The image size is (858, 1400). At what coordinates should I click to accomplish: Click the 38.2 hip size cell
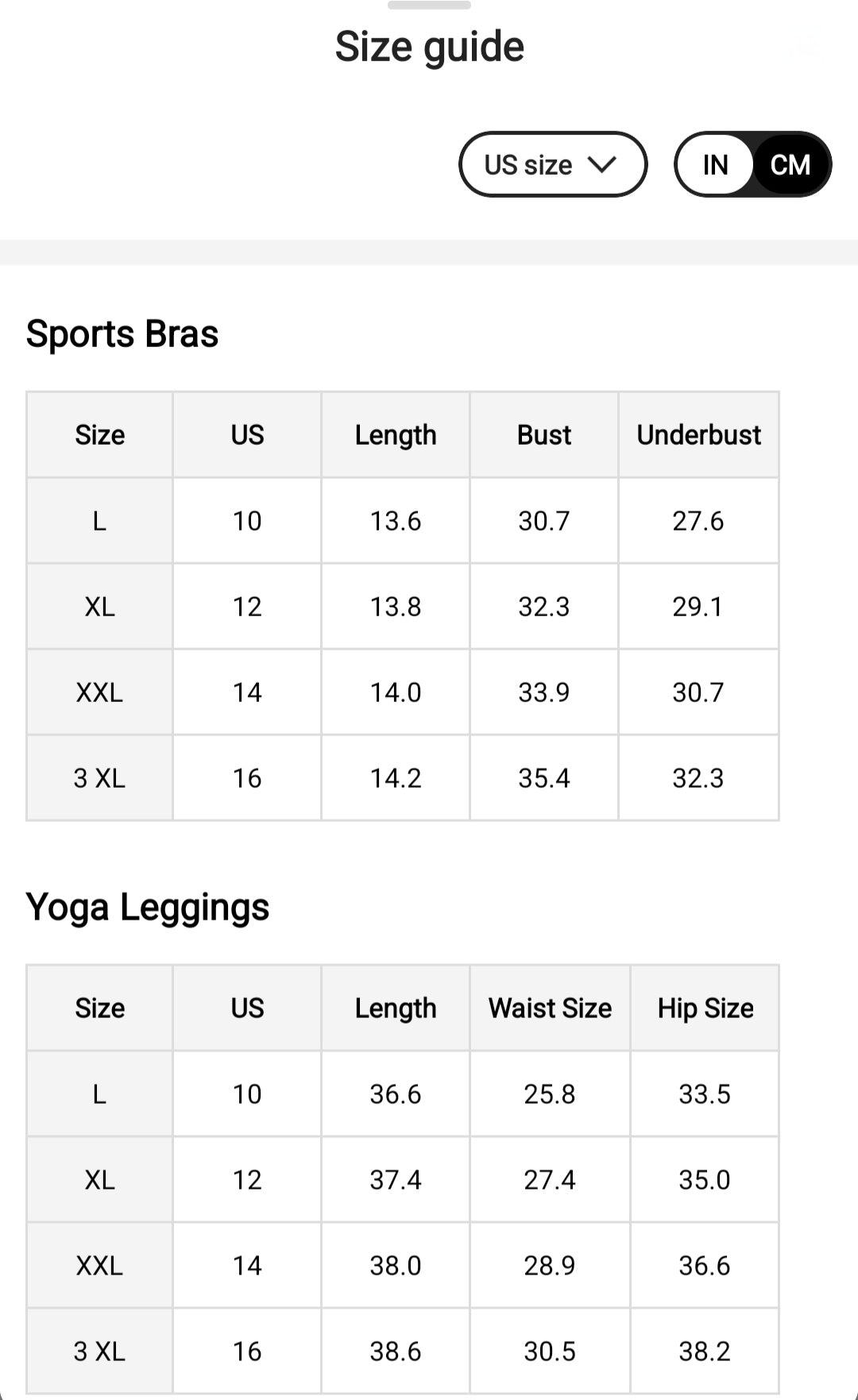pyautogui.click(x=705, y=1352)
